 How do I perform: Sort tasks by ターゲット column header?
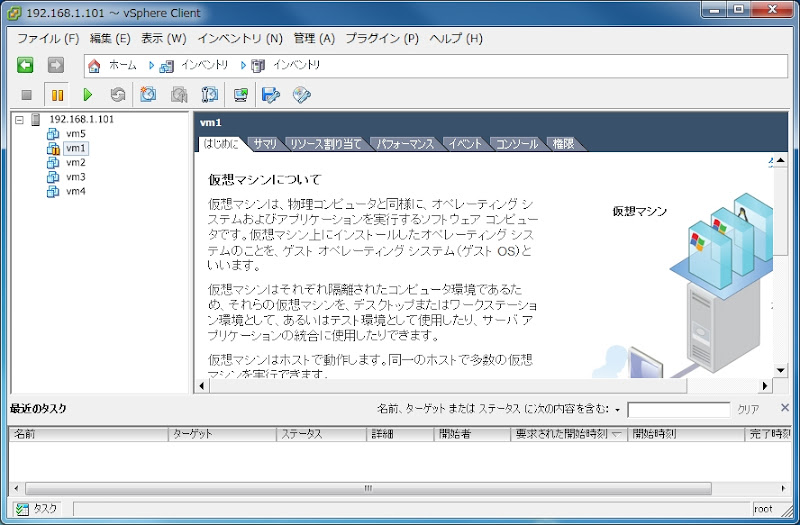click(x=222, y=434)
